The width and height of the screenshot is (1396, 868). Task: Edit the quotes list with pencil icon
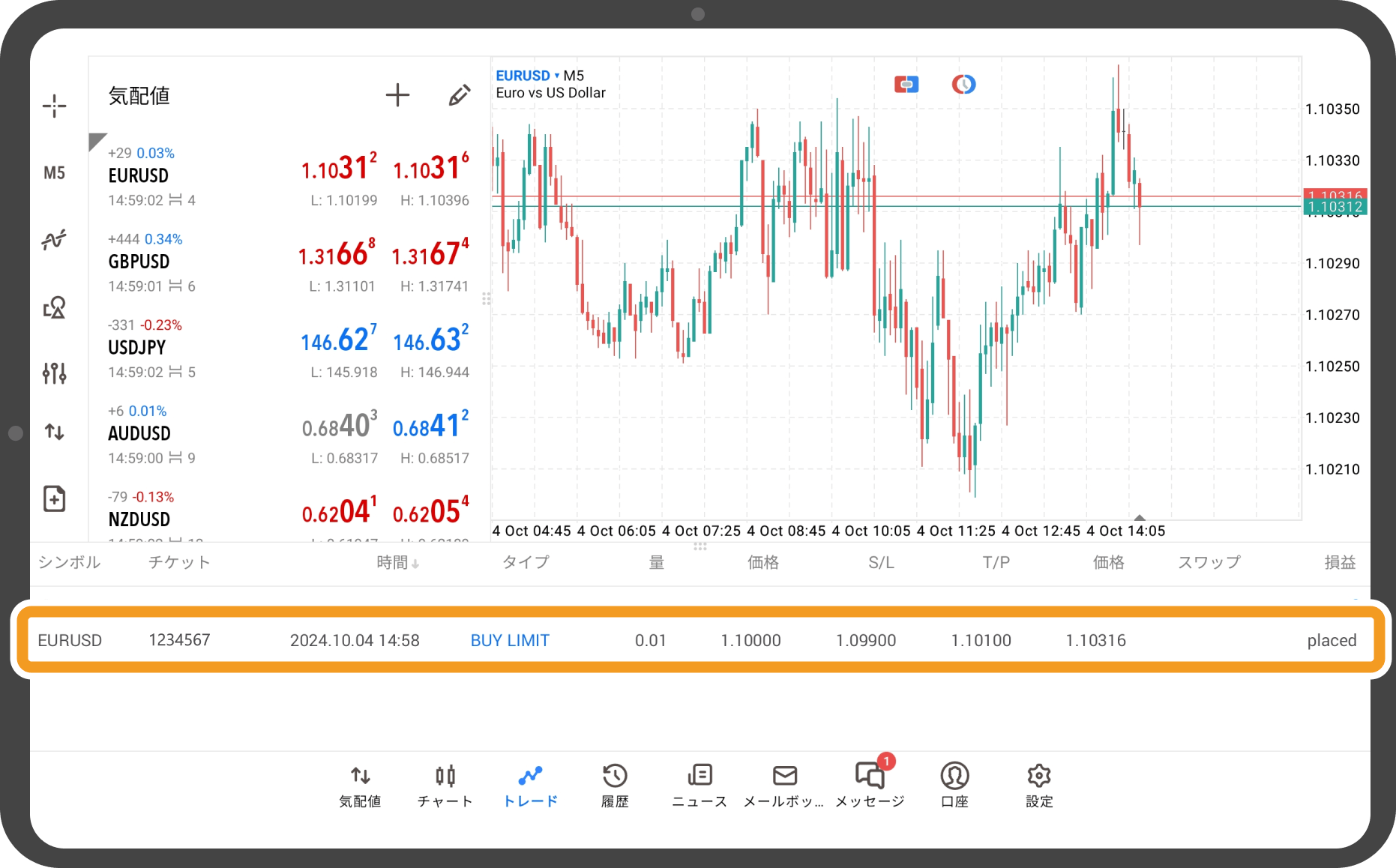tap(459, 95)
